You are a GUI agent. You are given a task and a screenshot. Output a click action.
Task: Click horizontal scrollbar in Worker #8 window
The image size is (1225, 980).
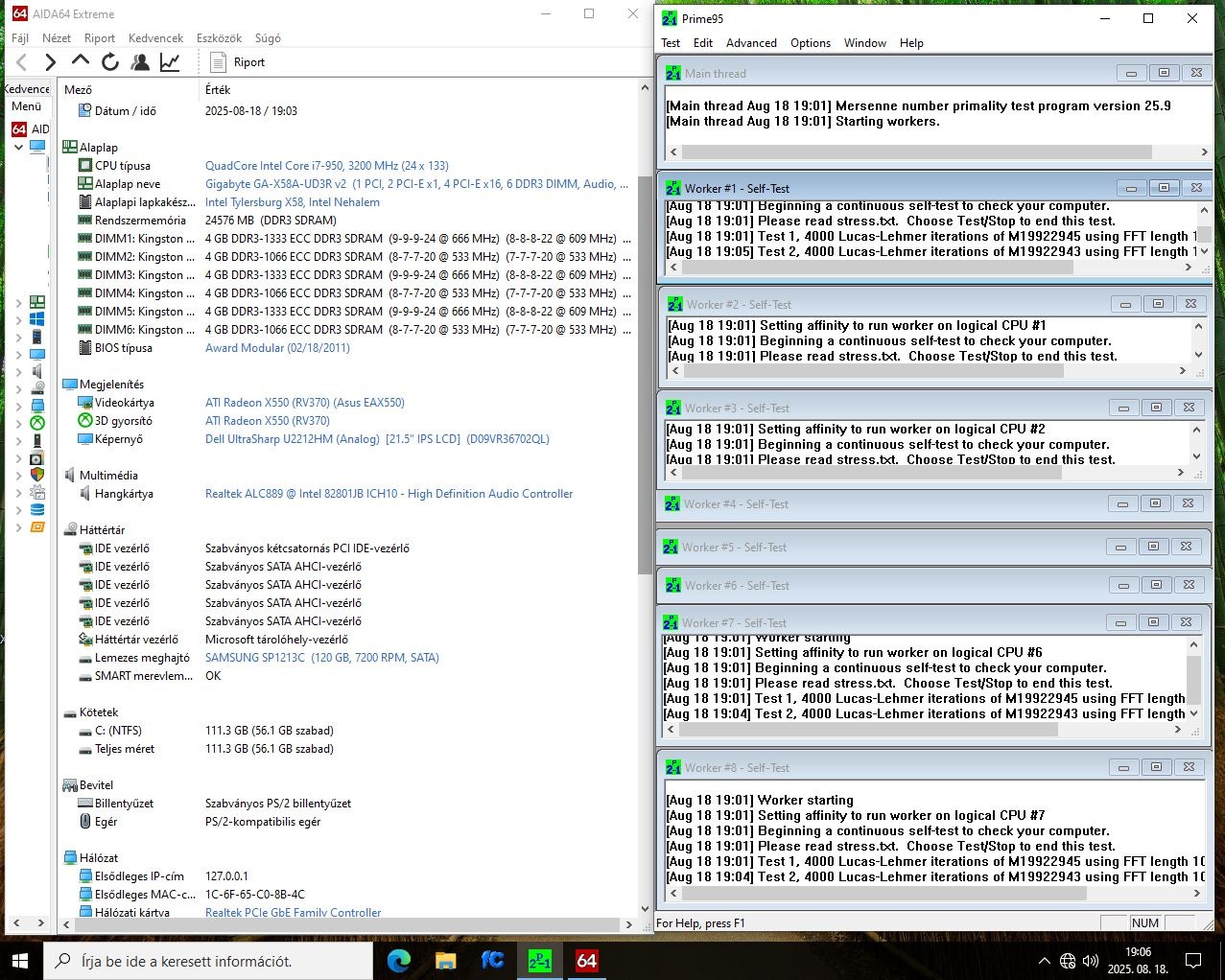883,893
